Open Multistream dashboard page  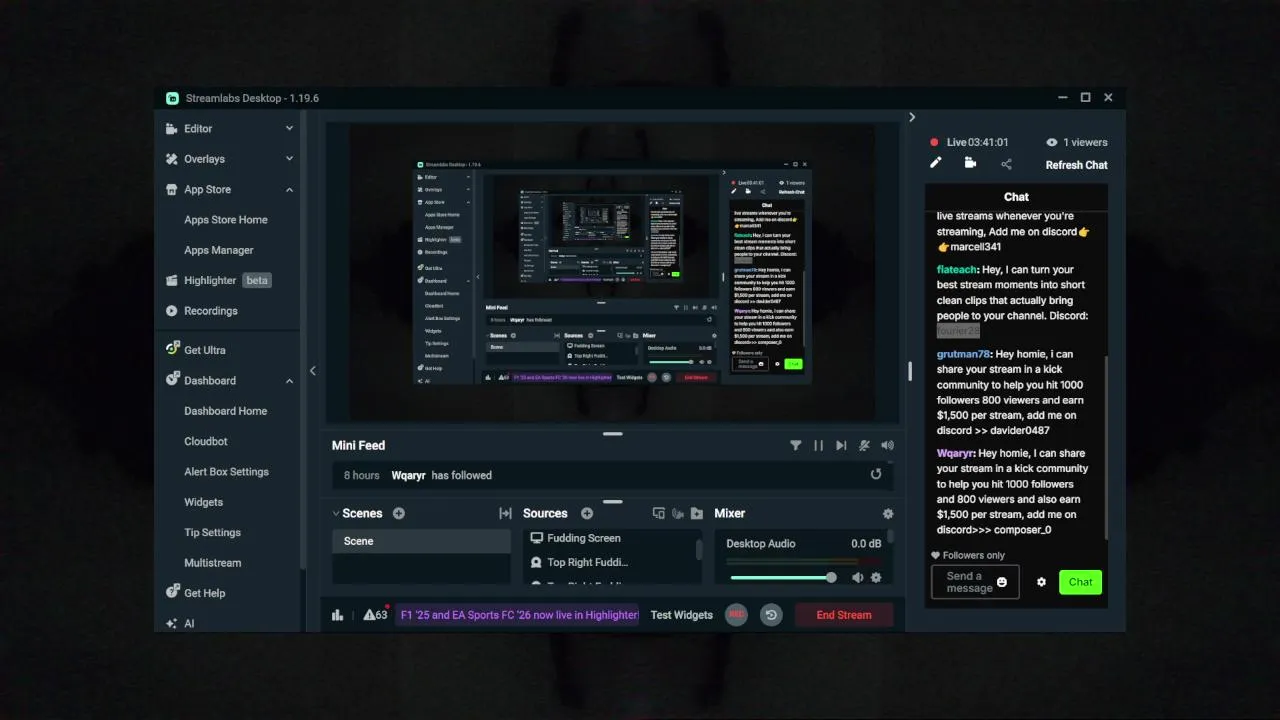point(213,563)
